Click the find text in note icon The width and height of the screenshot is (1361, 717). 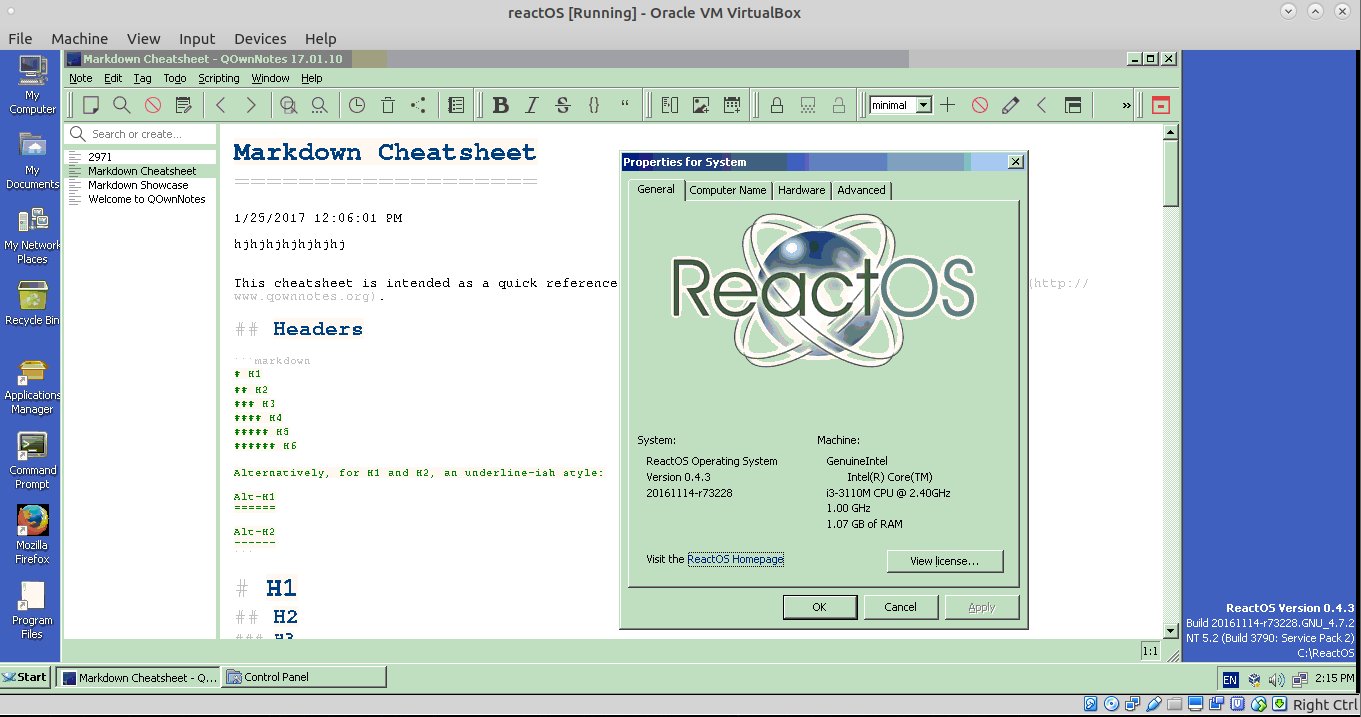coord(319,105)
